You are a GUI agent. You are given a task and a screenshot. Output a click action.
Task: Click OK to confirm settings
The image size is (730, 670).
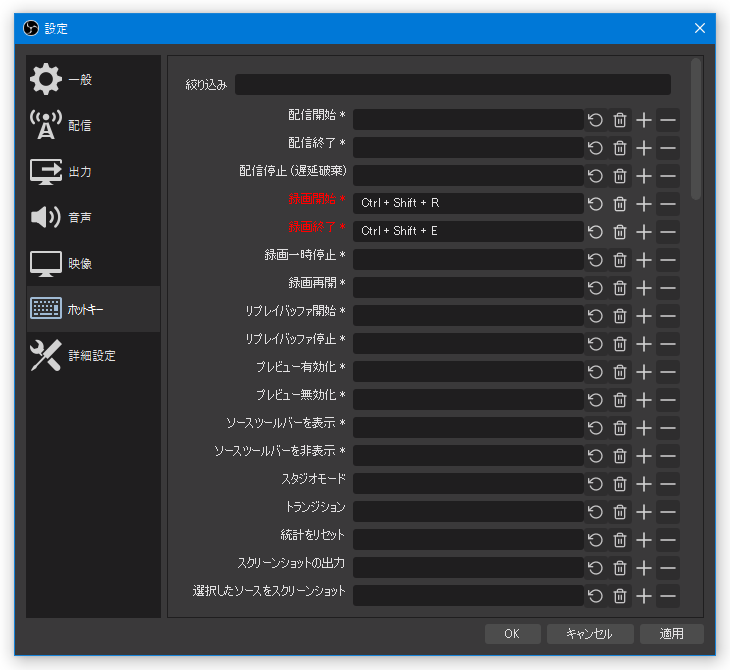click(512, 634)
